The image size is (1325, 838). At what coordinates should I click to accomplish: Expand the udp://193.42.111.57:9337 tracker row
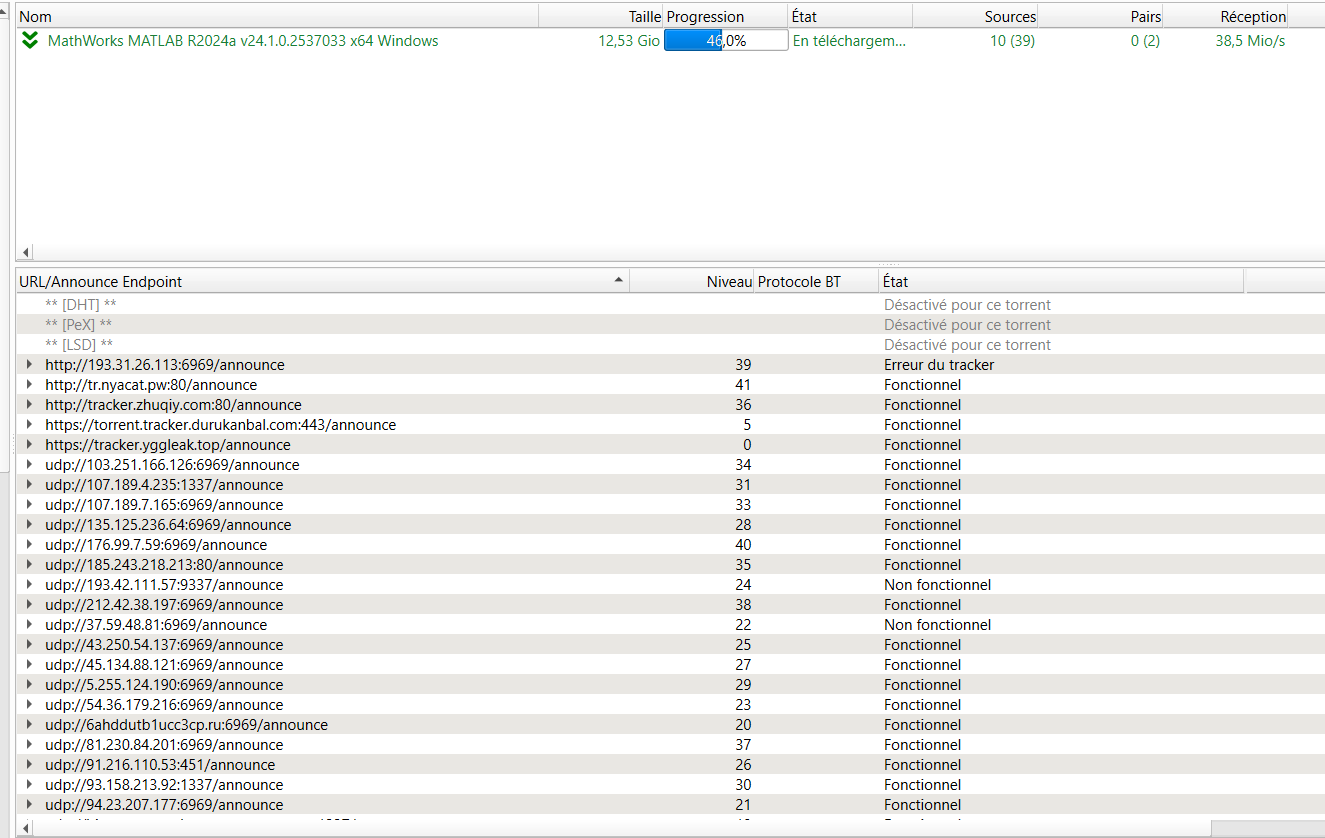click(x=29, y=585)
